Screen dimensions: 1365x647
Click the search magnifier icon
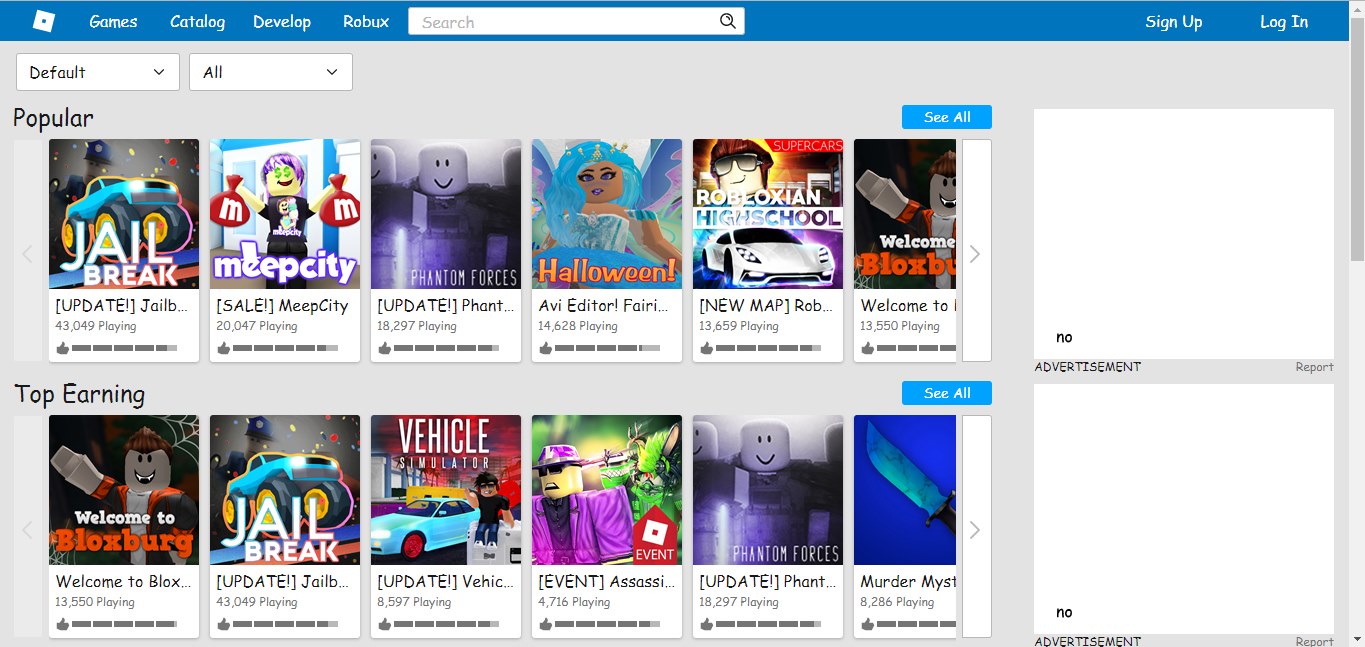(x=728, y=20)
